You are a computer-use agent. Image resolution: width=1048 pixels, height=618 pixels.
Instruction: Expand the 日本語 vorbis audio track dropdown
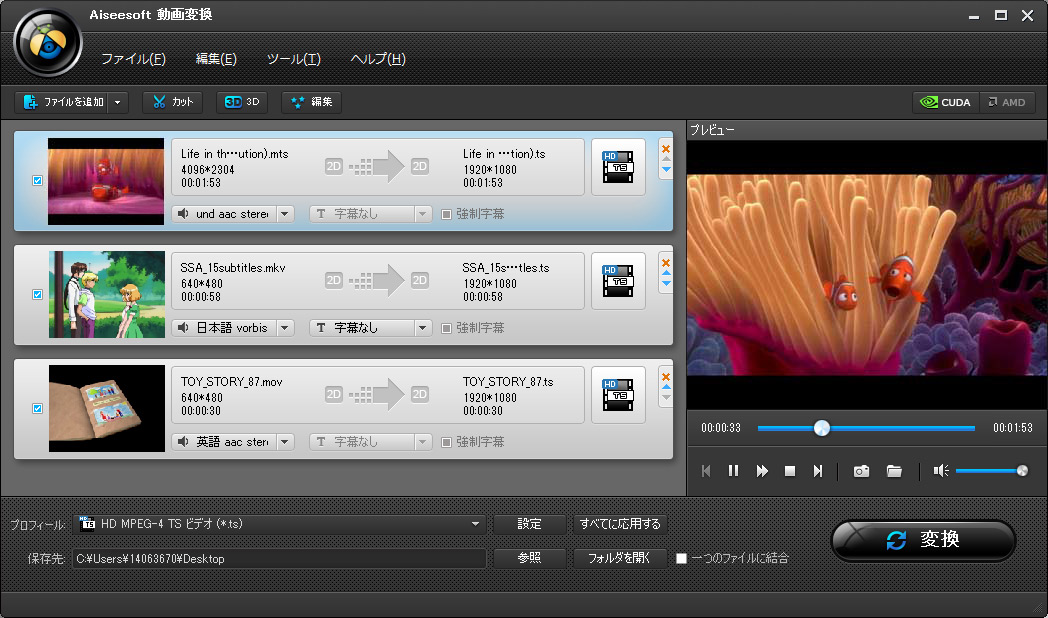[x=285, y=328]
